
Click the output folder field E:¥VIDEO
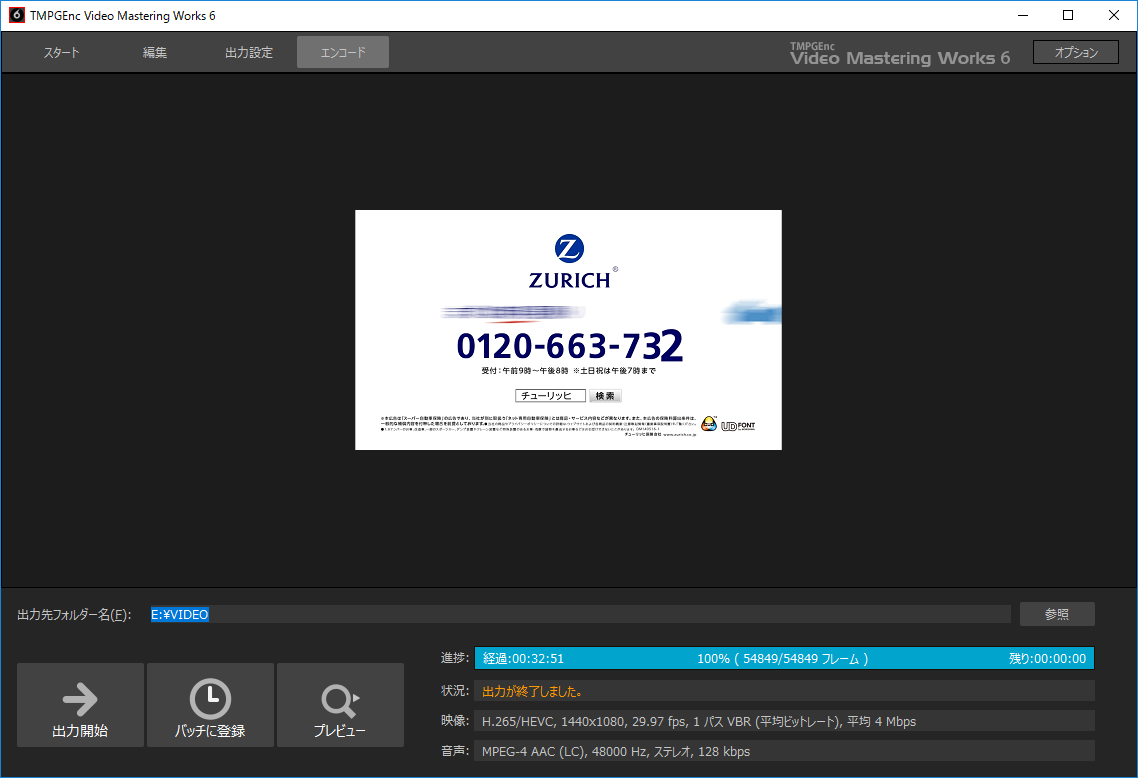580,614
